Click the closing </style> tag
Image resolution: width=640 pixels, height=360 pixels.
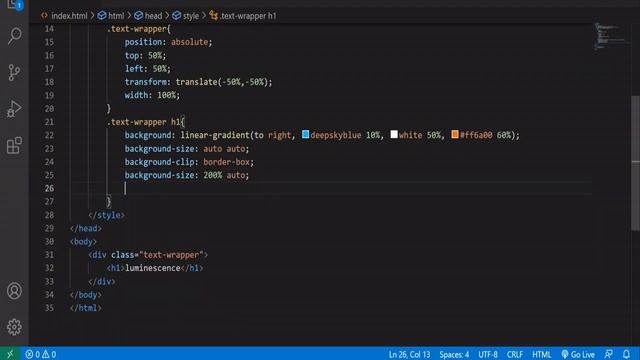(x=107, y=215)
